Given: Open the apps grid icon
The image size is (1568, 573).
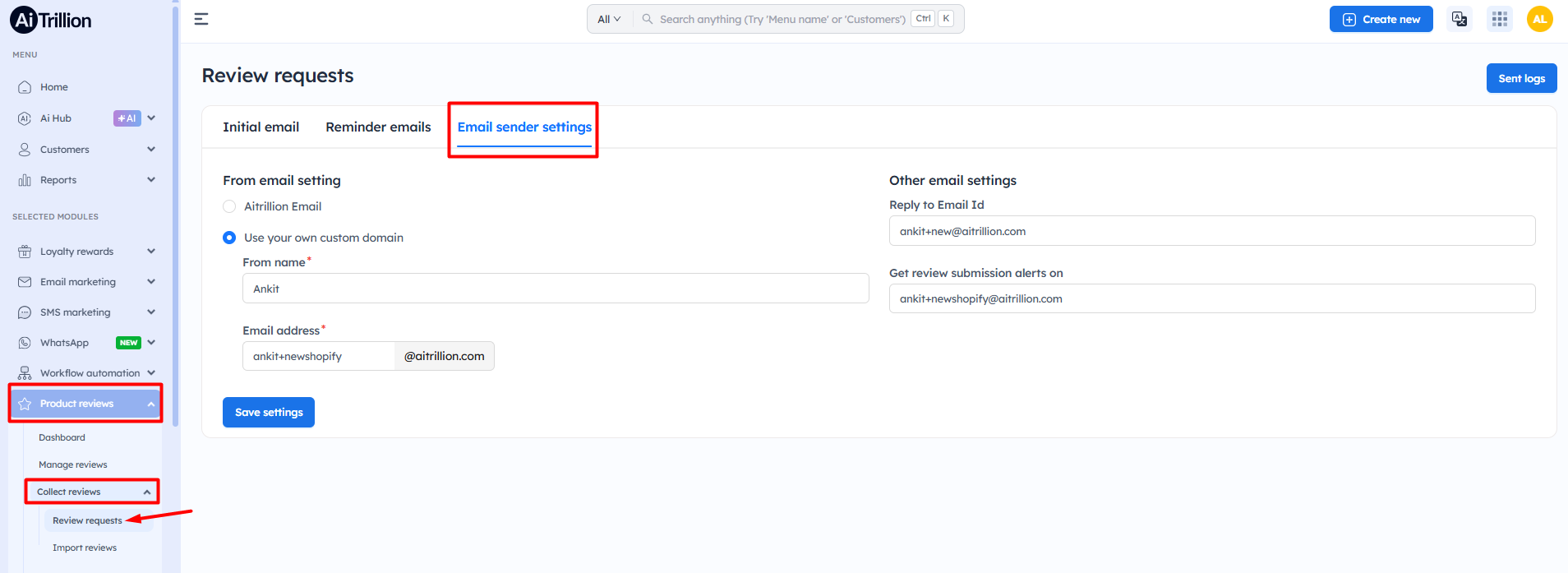Looking at the screenshot, I should pyautogui.click(x=1500, y=19).
